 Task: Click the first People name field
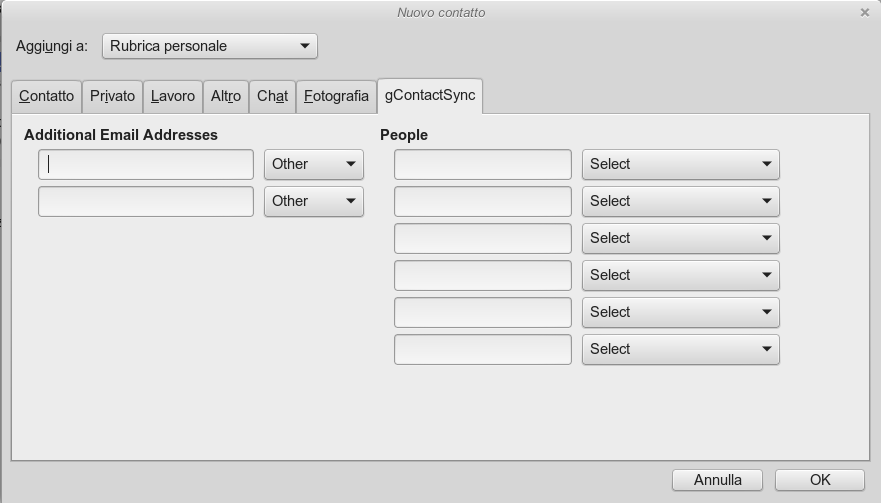click(x=483, y=164)
